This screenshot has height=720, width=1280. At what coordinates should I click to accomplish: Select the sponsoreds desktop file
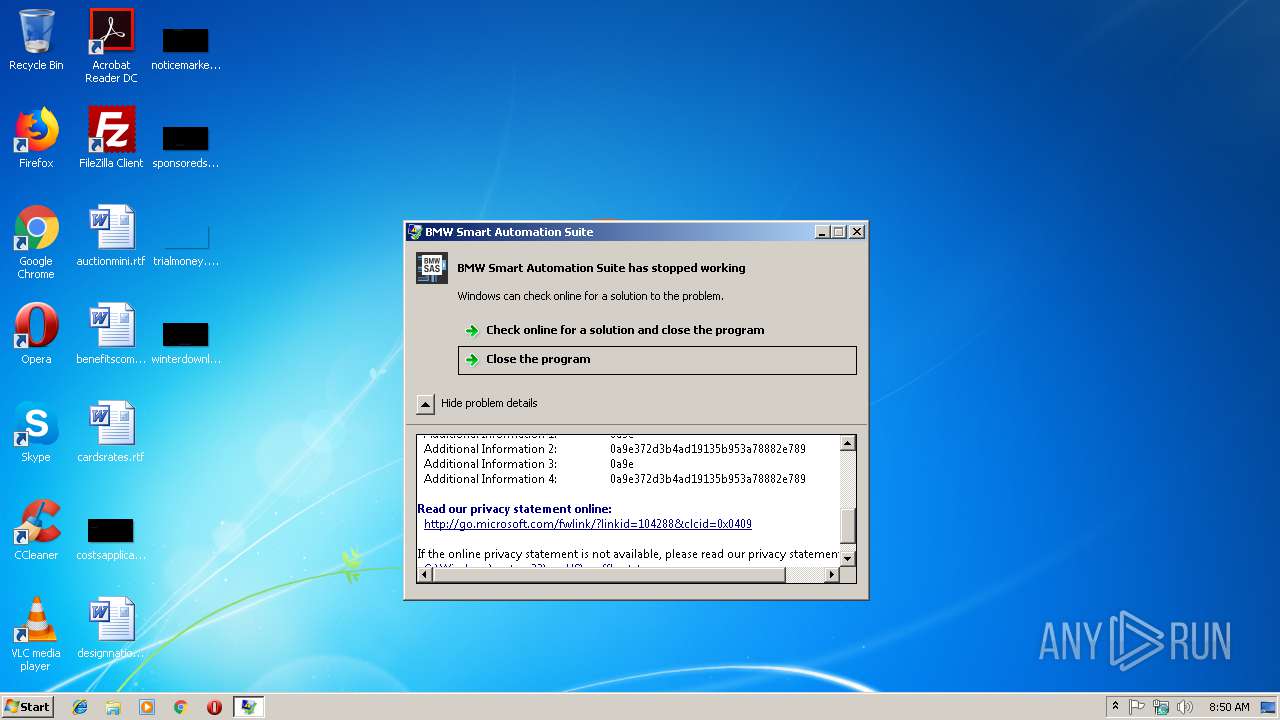pos(186,146)
